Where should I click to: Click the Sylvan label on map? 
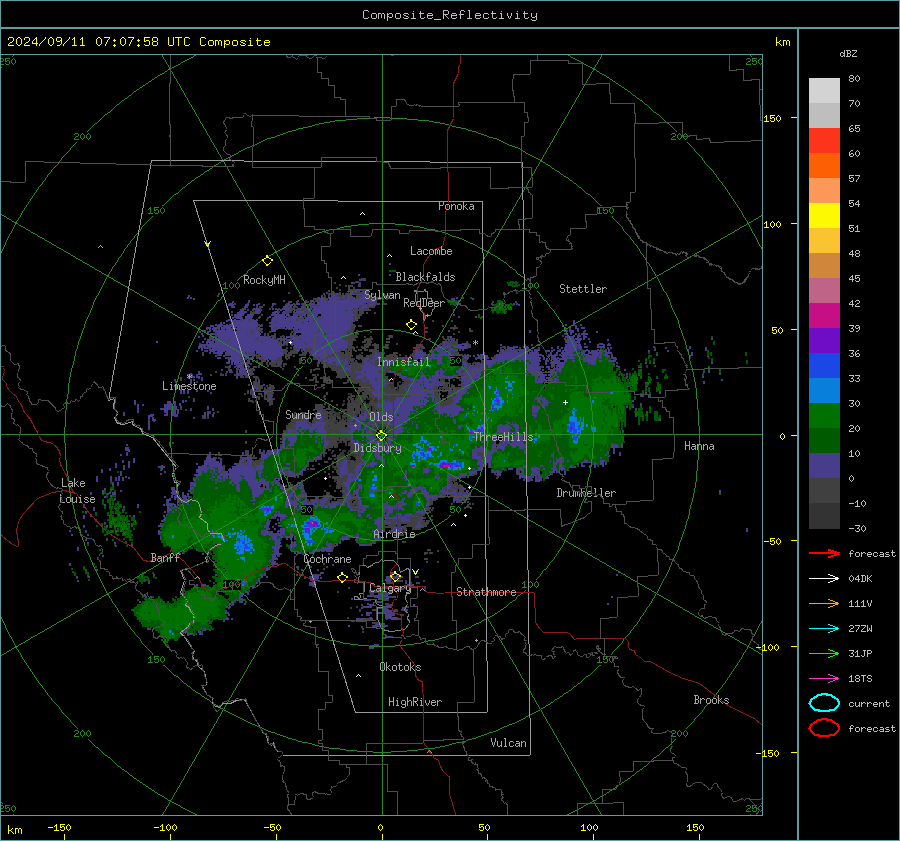382,295
